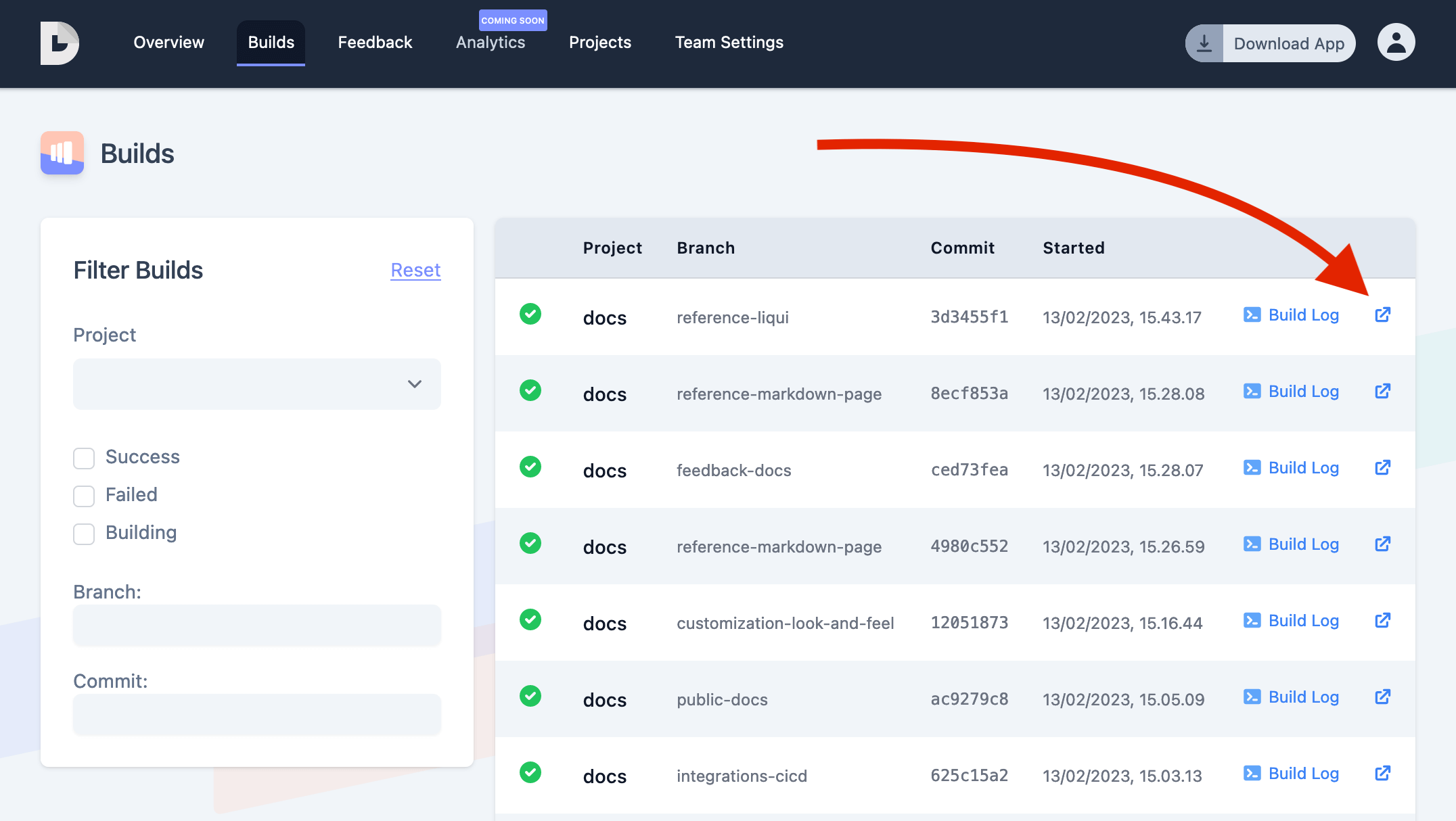Click the download icon on Download App button
The height and width of the screenshot is (821, 1456).
pos(1204,43)
